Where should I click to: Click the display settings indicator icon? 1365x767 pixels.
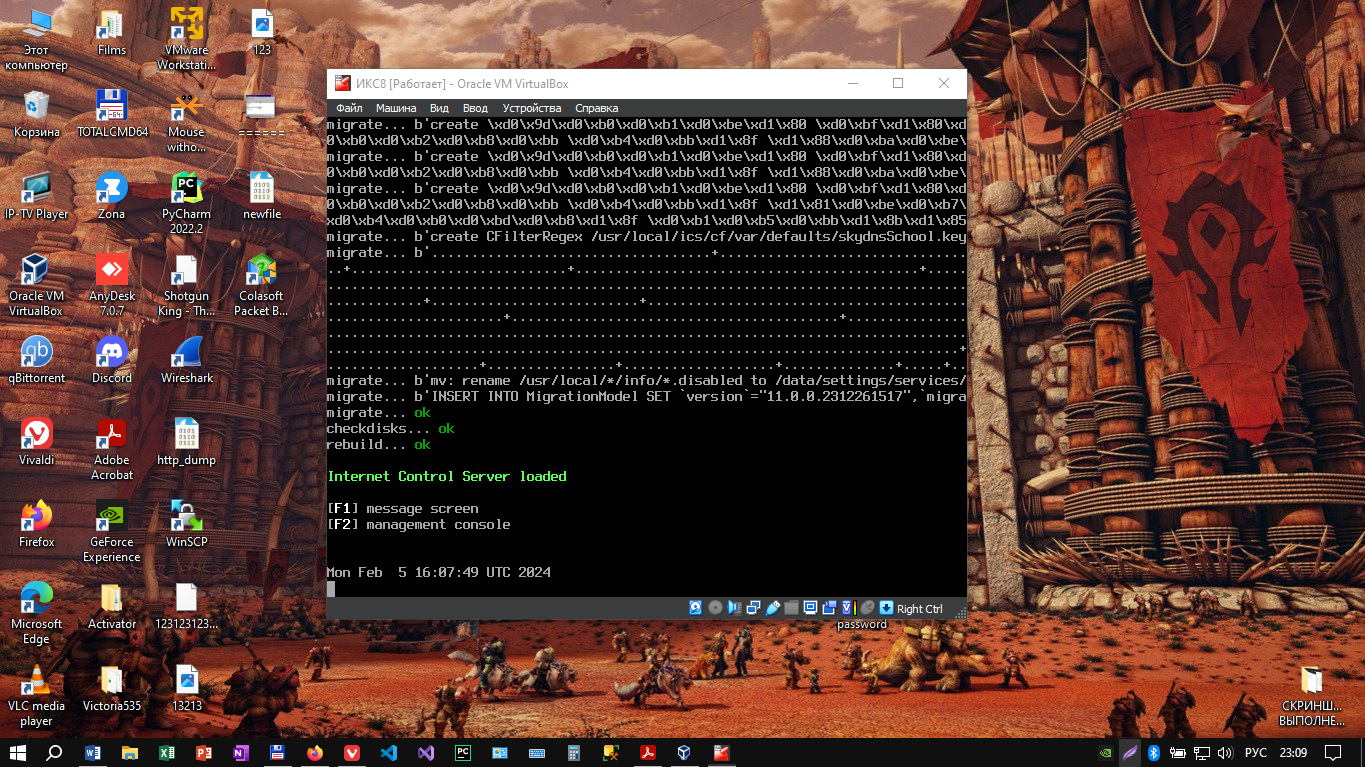pos(810,608)
